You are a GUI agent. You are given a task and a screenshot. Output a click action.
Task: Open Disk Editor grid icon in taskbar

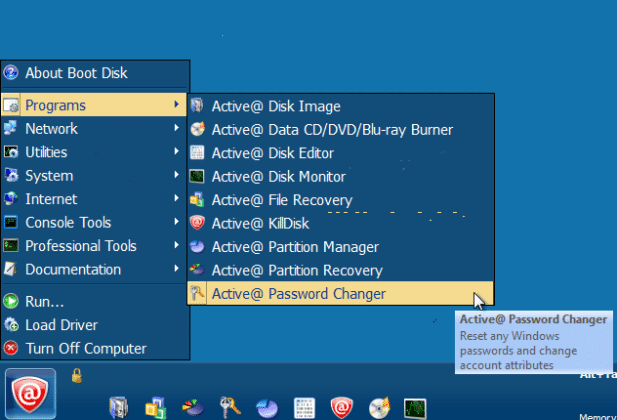click(305, 408)
